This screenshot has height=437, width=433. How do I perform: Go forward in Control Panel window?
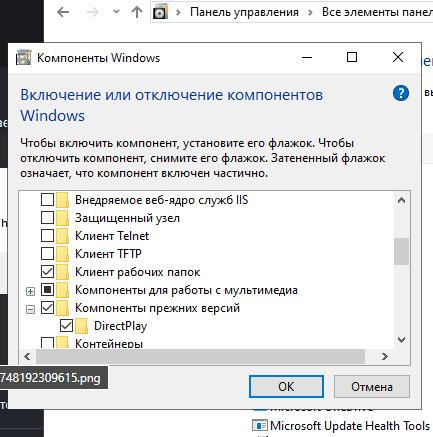pyautogui.click(x=93, y=12)
